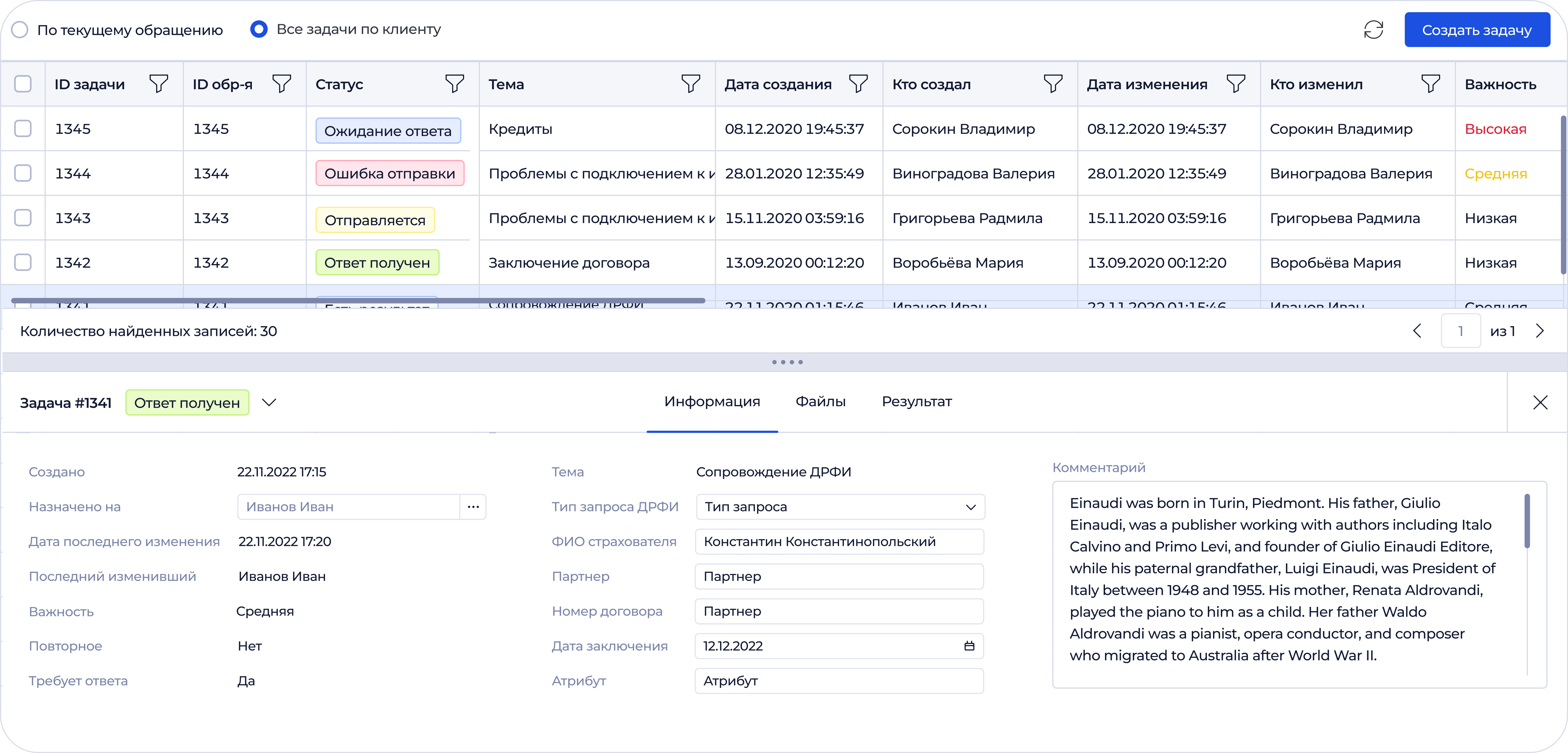Open calendar picker in Дата заключения

969,646
